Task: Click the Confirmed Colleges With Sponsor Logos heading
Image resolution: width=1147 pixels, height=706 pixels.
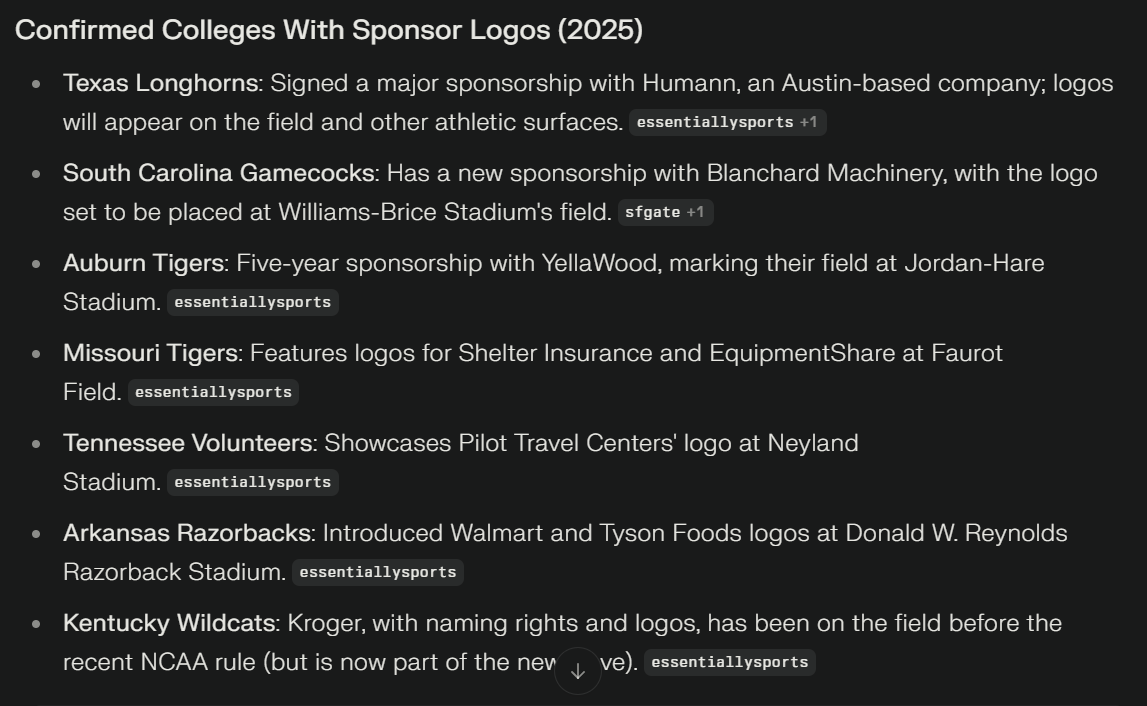Action: (328, 30)
